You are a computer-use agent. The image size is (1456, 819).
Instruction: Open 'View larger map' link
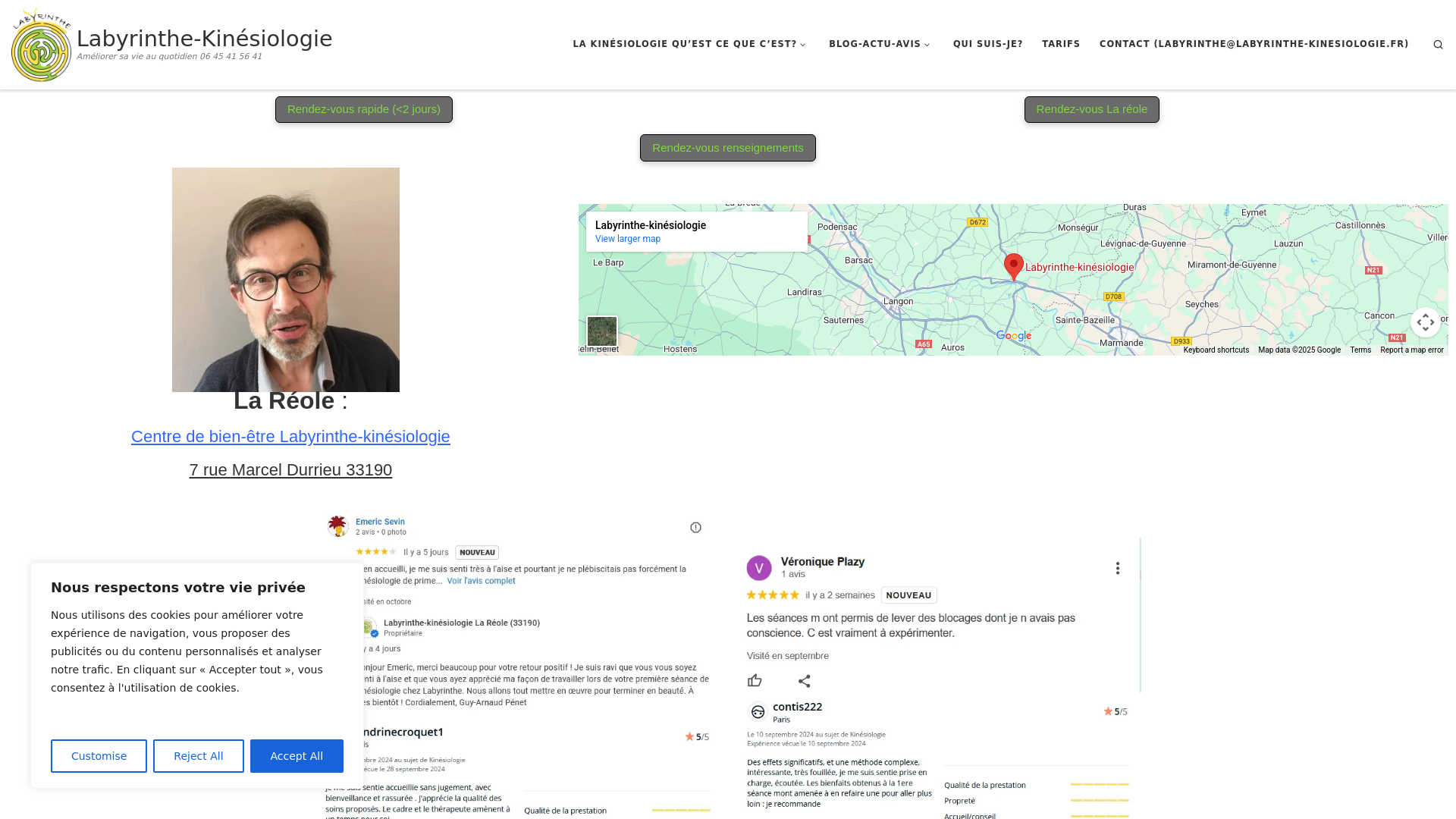pyautogui.click(x=627, y=239)
